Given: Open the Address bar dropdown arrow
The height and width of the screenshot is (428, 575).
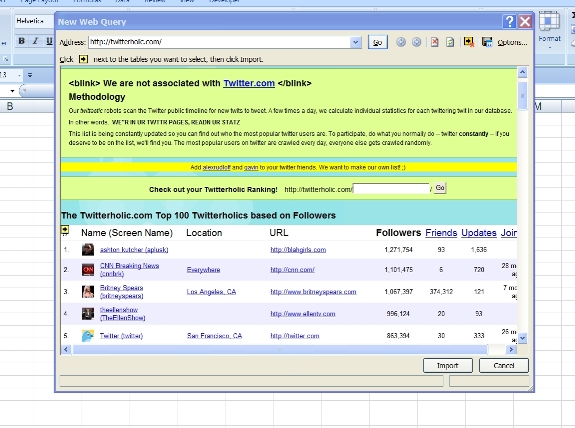Looking at the screenshot, I should coord(355,42).
